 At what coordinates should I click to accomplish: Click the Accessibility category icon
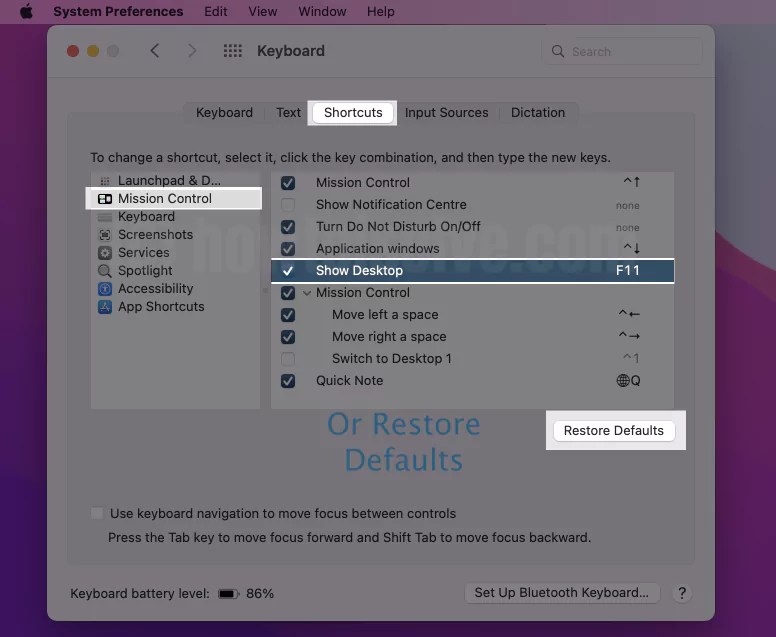tap(105, 289)
